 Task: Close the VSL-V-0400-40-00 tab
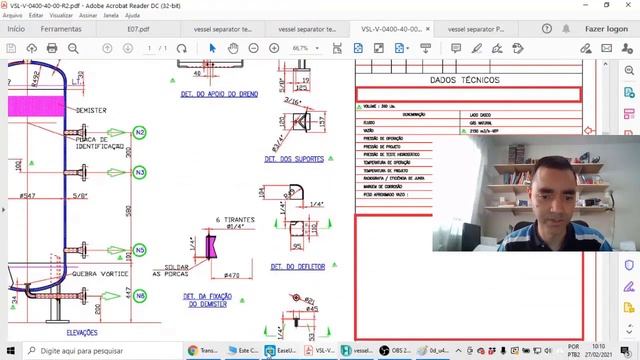[x=428, y=29]
